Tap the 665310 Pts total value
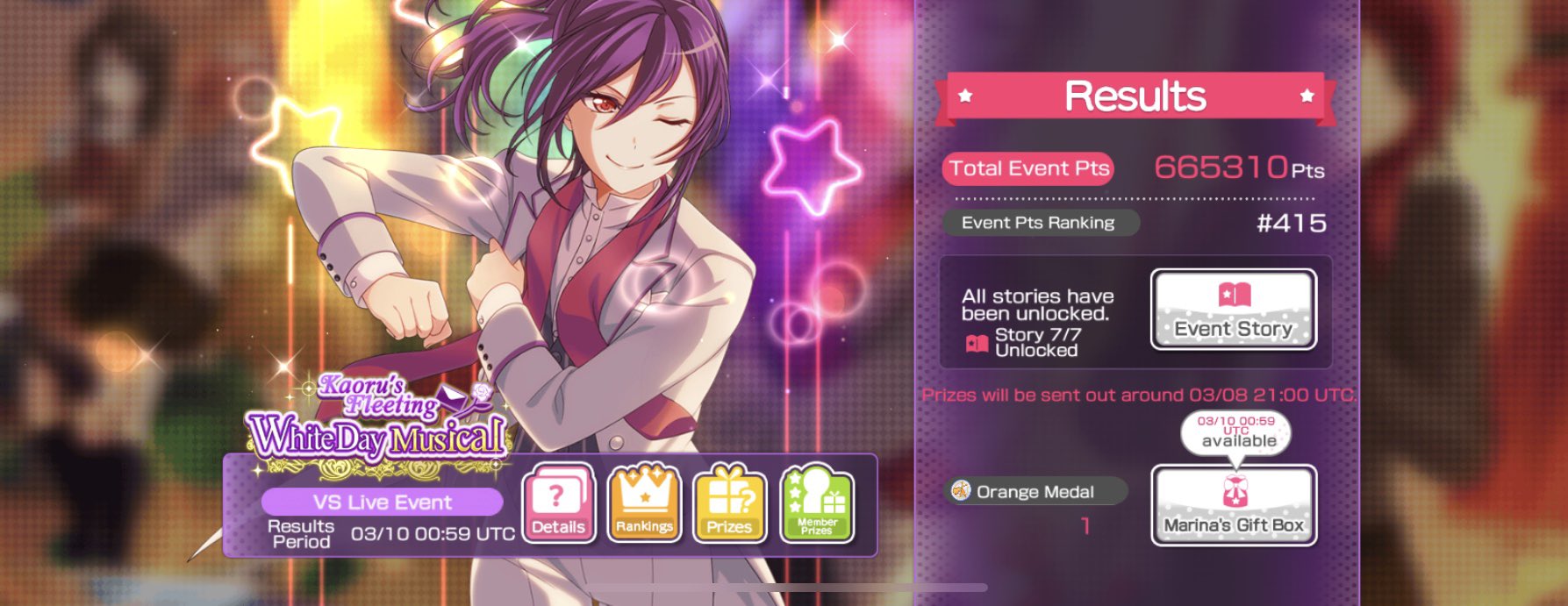 click(x=1239, y=168)
